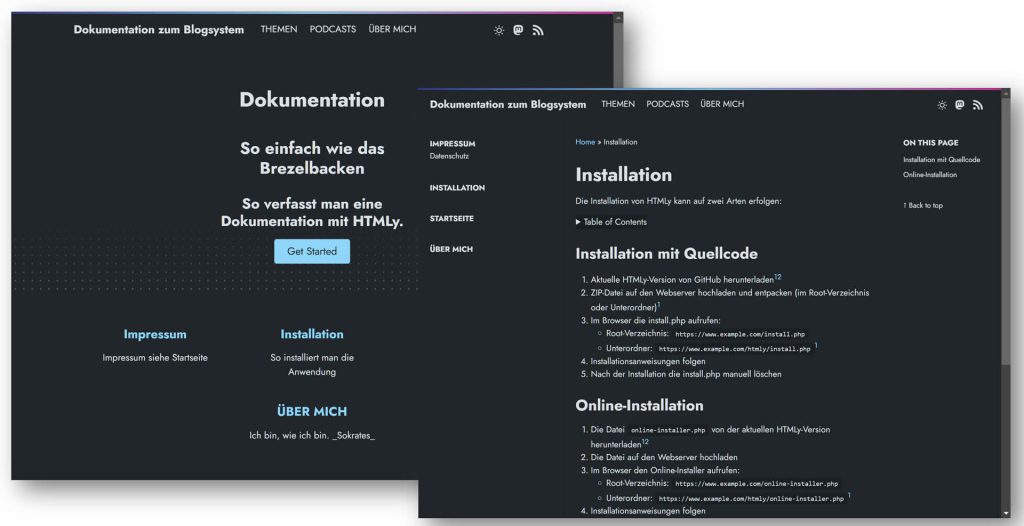
Task: Click text Die Datei auf den Webserver hochladen
Action: (664, 457)
